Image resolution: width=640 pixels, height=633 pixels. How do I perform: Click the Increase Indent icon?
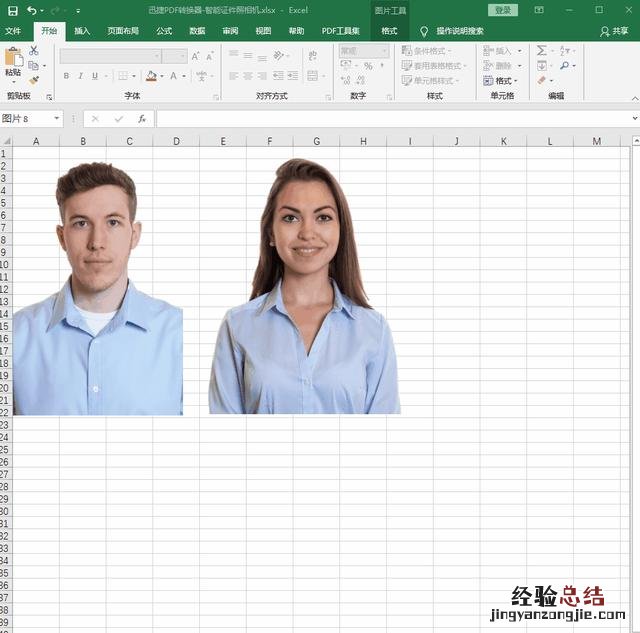[293, 76]
